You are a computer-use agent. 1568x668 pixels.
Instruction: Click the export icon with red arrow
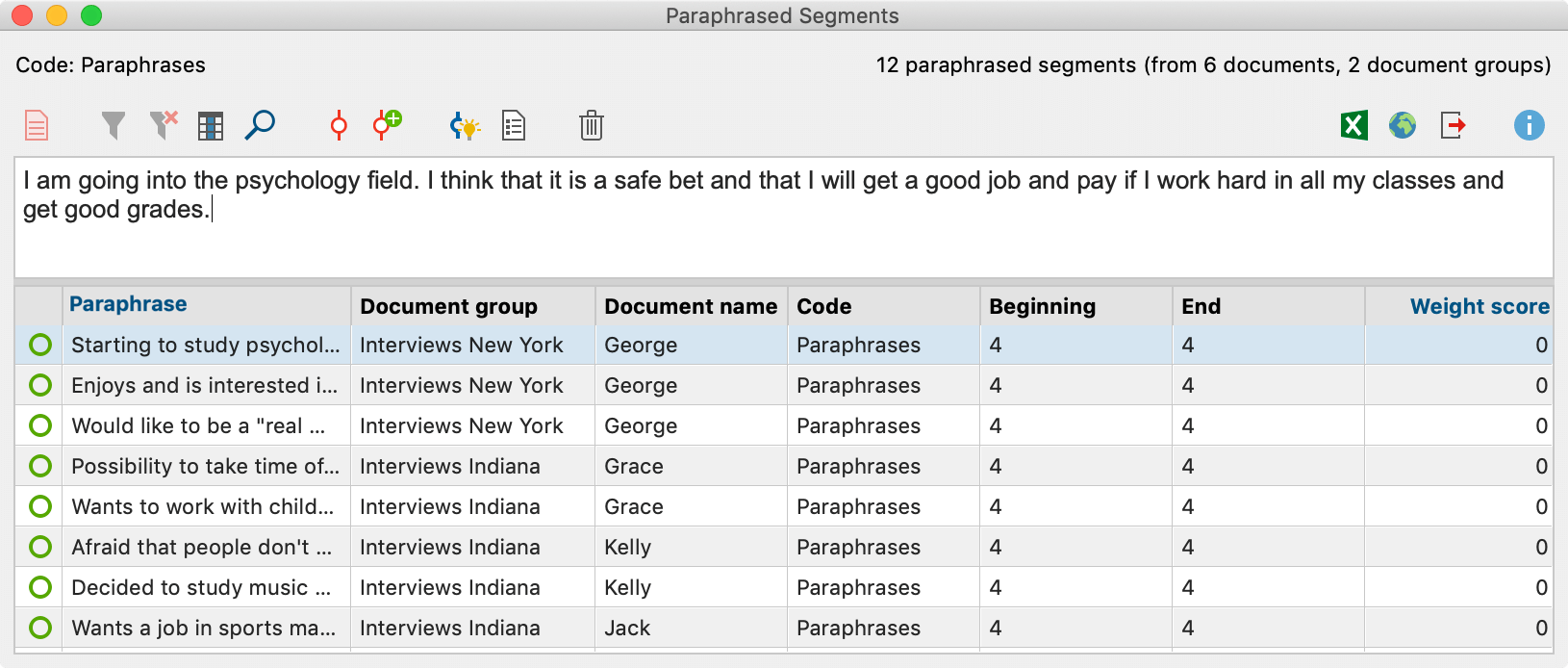(1454, 125)
